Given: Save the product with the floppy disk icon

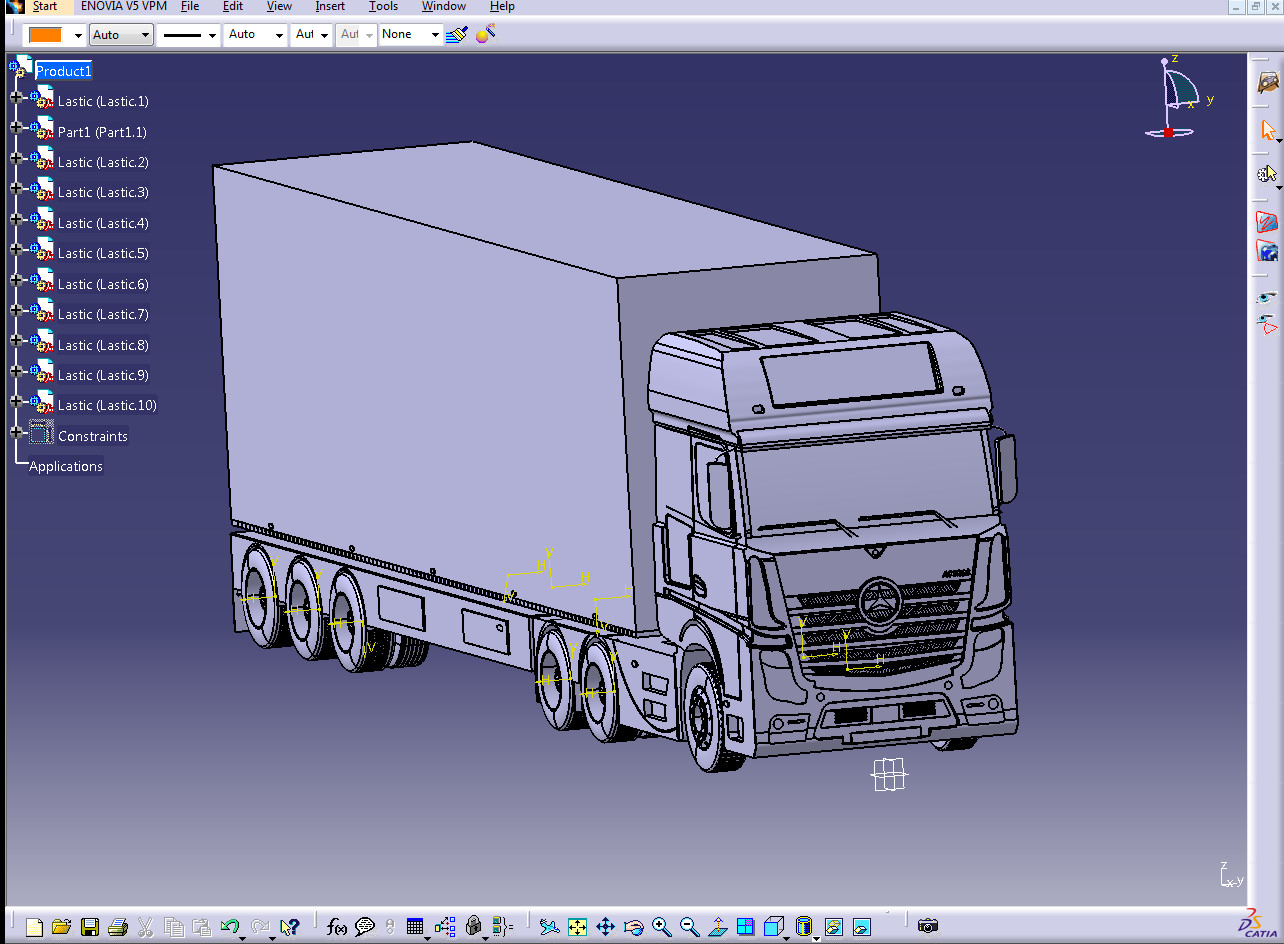Looking at the screenshot, I should 90,927.
